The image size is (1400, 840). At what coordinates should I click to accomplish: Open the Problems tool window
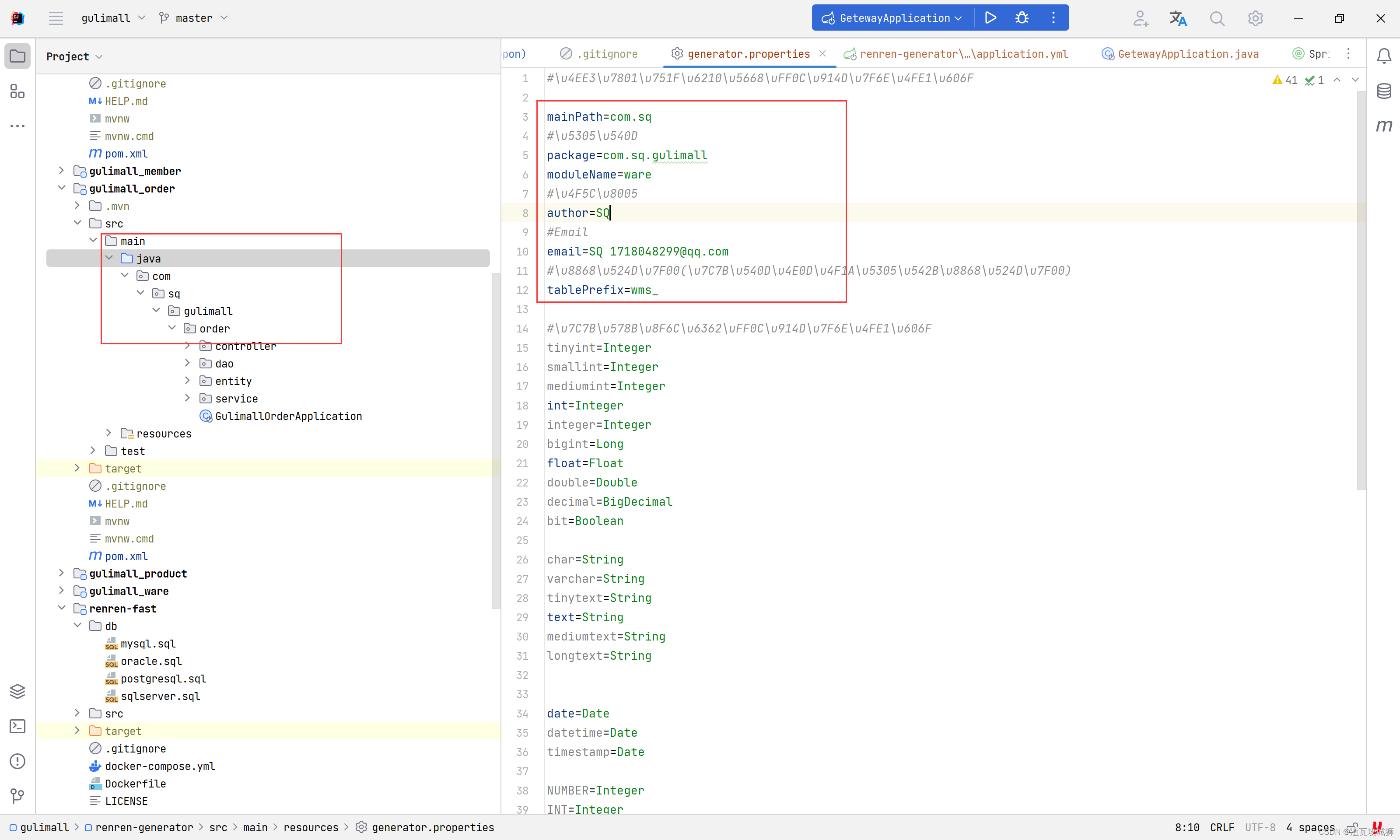coord(17,761)
